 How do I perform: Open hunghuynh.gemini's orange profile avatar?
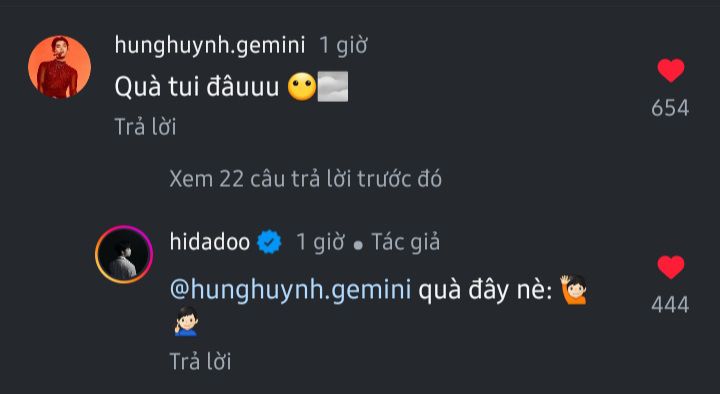[59, 67]
